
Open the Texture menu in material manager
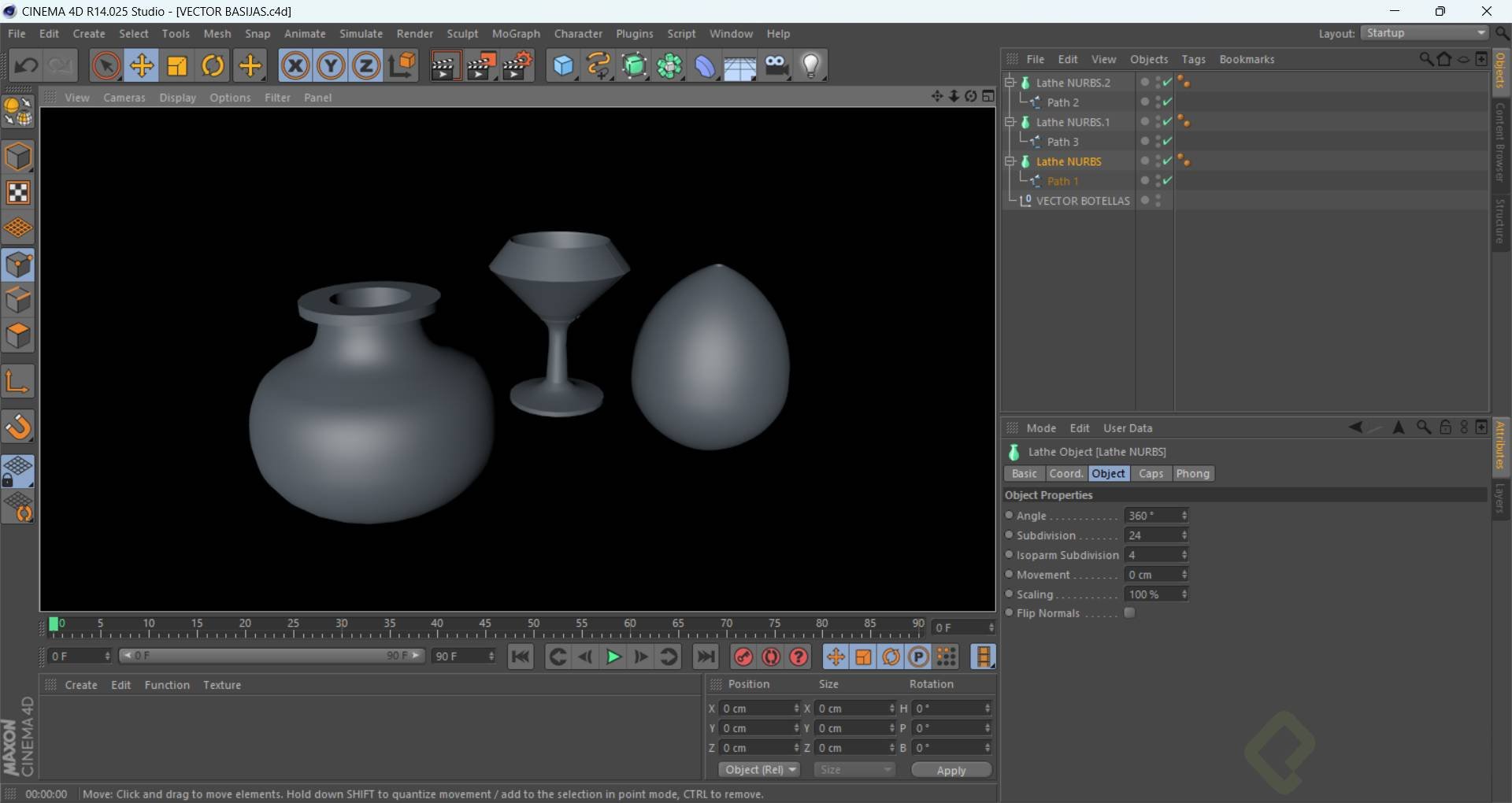(x=222, y=685)
